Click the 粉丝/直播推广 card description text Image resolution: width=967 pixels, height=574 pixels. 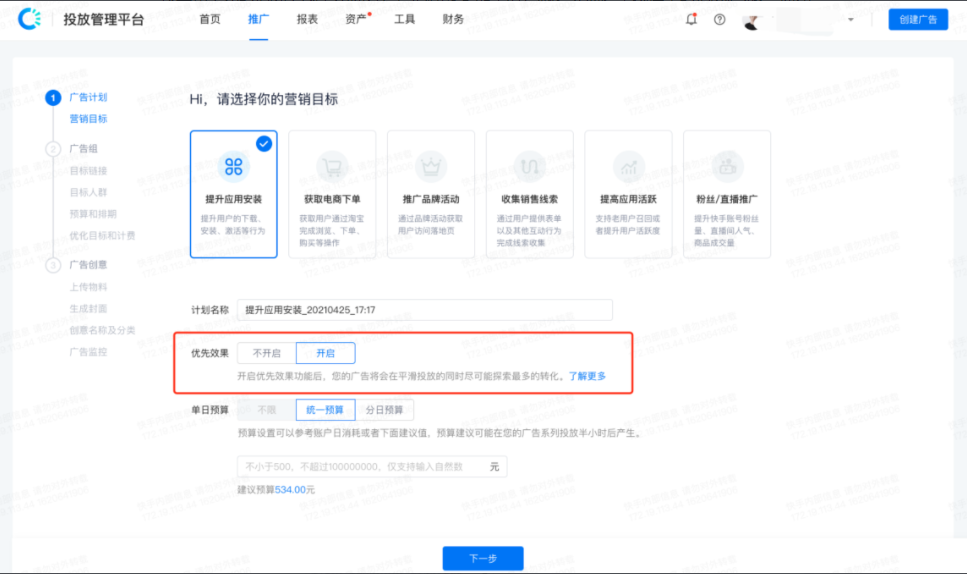pos(726,231)
